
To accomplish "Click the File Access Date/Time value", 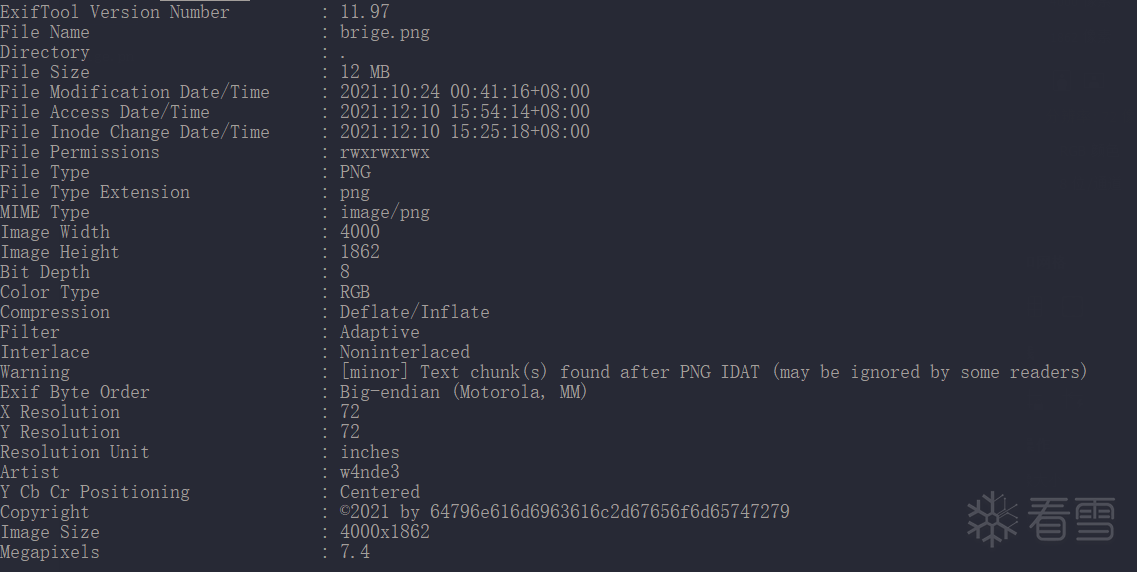I will point(465,112).
